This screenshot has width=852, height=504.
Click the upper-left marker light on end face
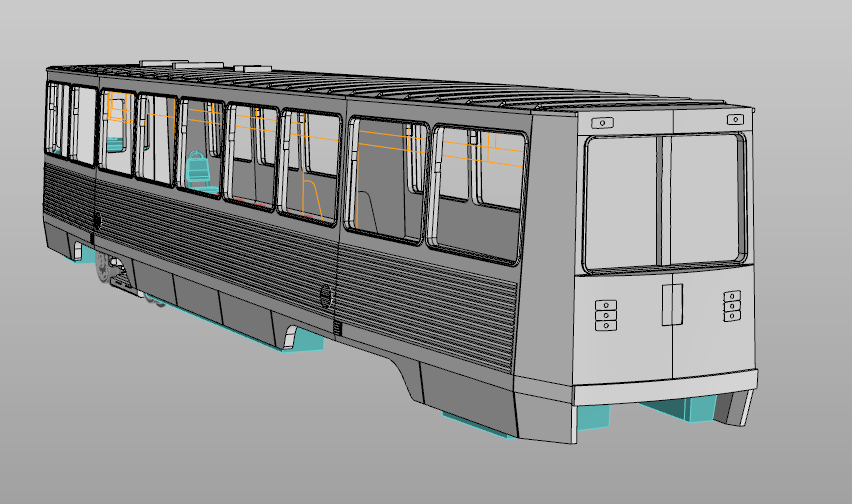click(603, 123)
